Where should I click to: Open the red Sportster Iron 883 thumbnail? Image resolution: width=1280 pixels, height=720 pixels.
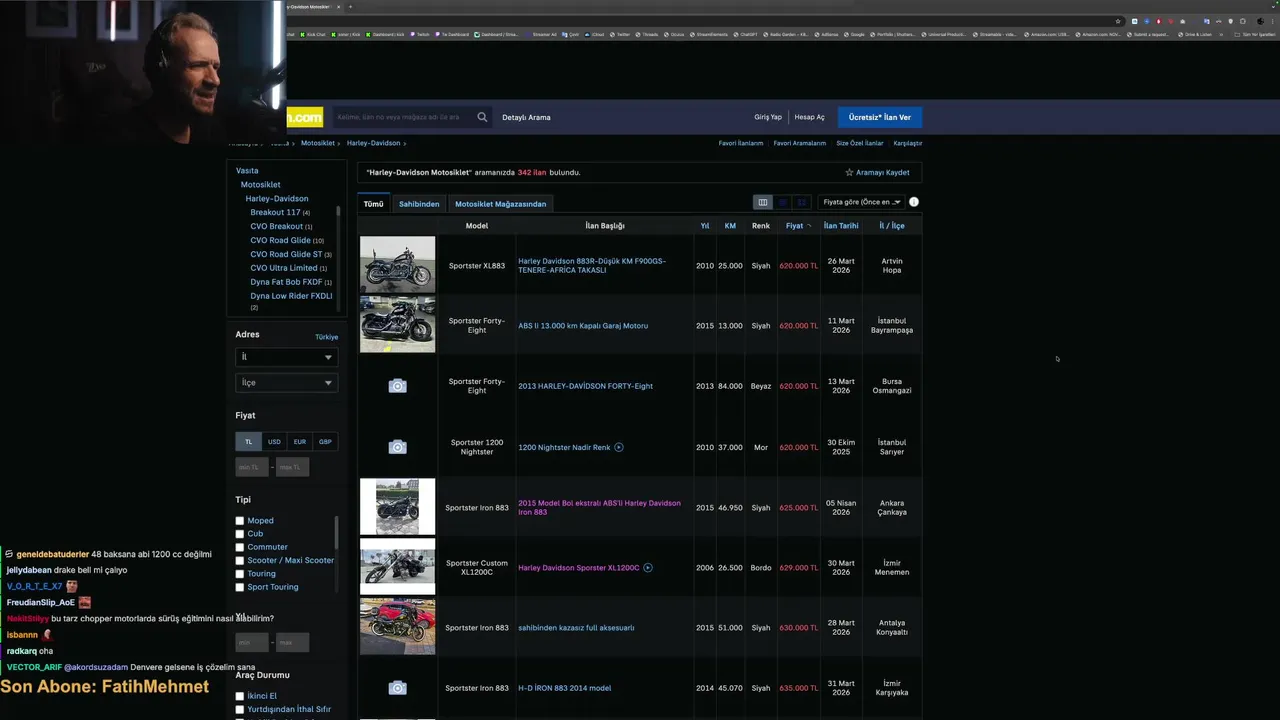click(397, 626)
